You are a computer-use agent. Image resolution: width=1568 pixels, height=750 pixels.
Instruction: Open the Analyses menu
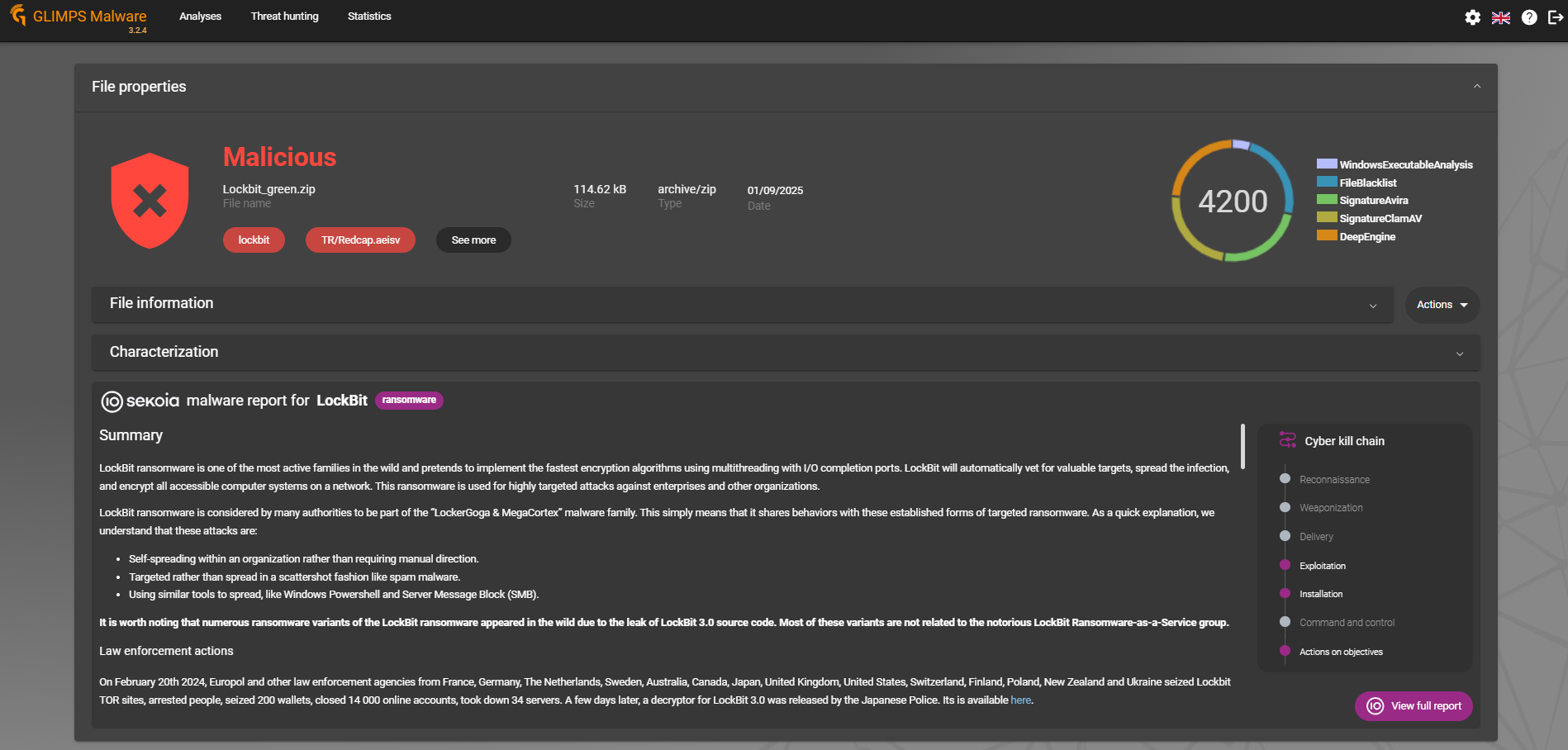click(200, 17)
